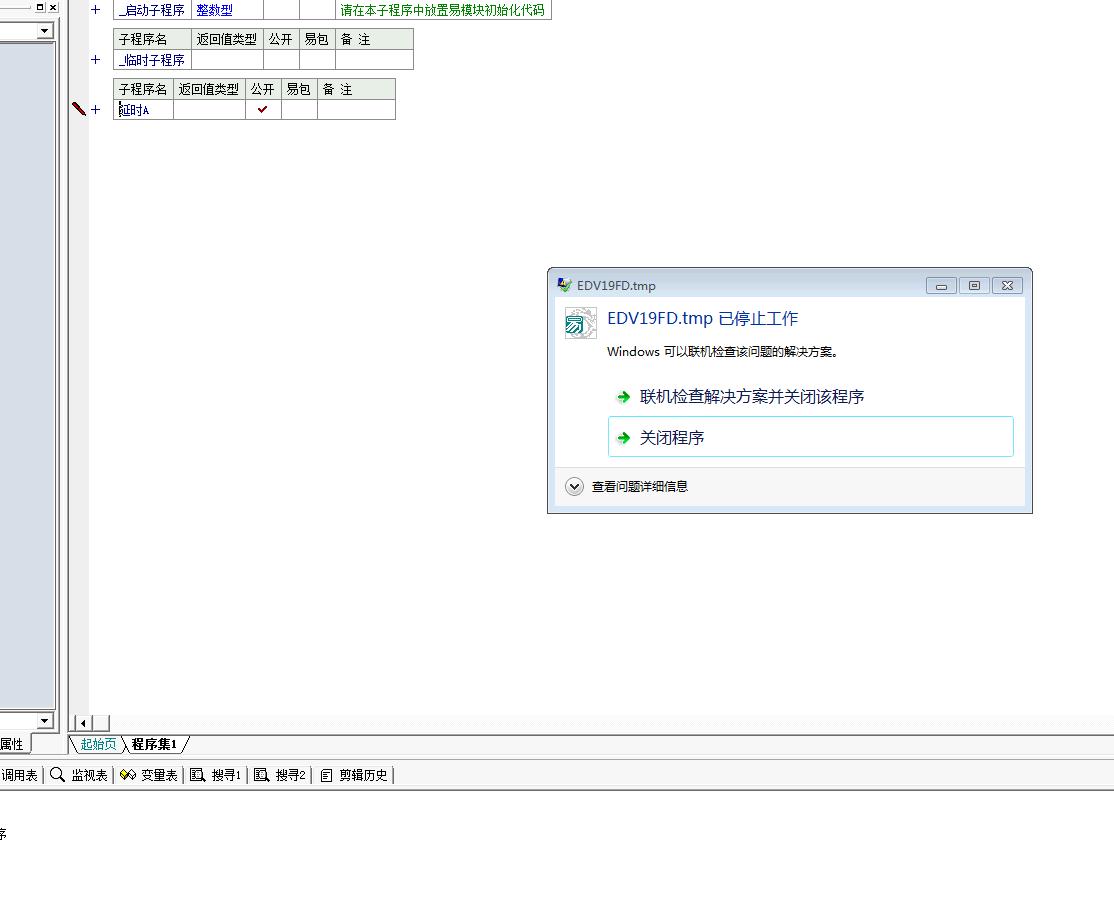Open the top dropdown in the left panel
Image resolution: width=1114 pixels, height=915 pixels.
(45, 31)
